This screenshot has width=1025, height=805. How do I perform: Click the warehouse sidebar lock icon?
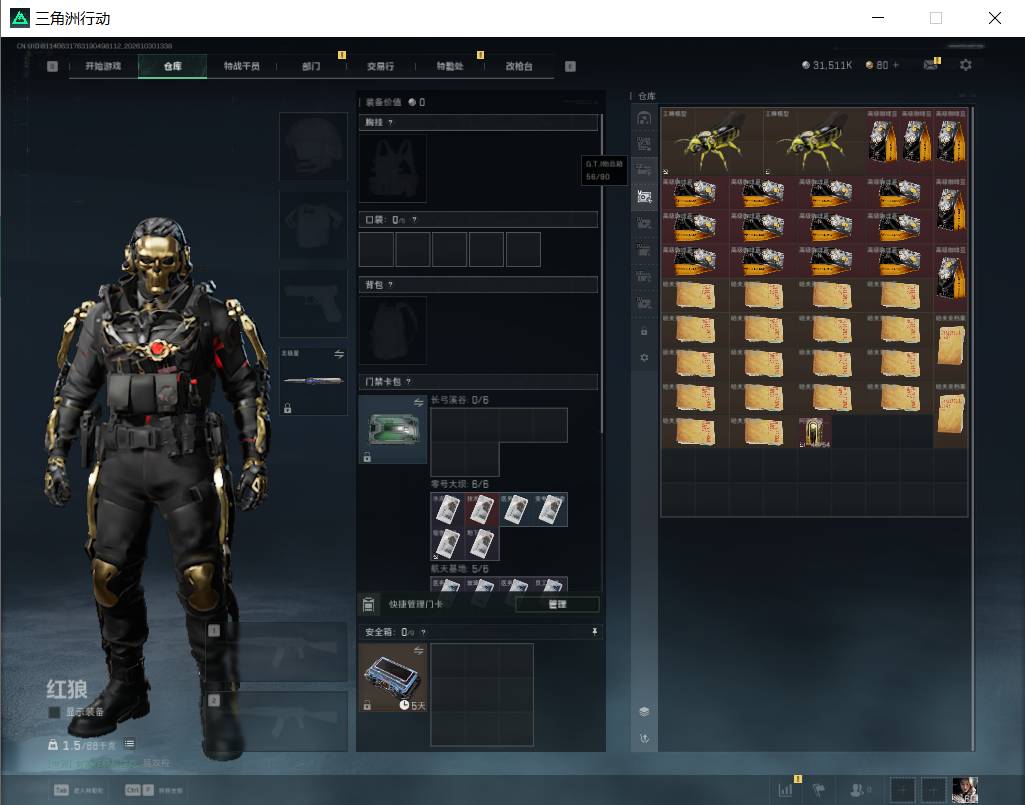pyautogui.click(x=644, y=332)
